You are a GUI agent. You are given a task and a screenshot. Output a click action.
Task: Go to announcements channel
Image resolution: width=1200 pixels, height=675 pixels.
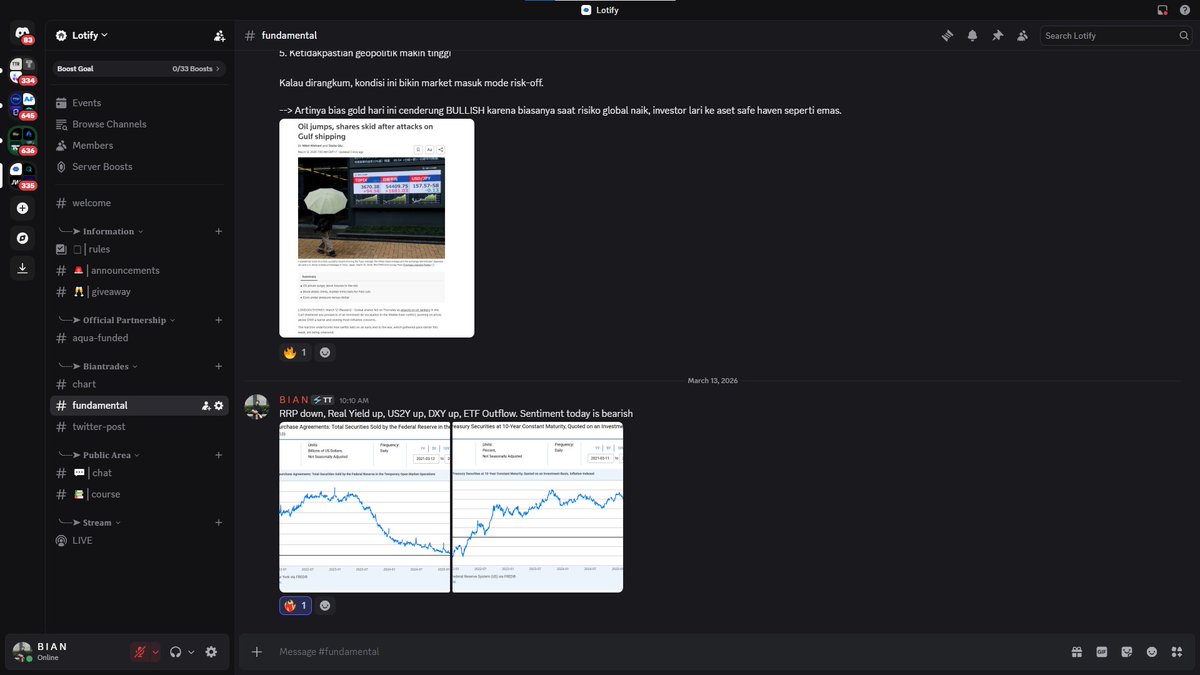(138, 270)
